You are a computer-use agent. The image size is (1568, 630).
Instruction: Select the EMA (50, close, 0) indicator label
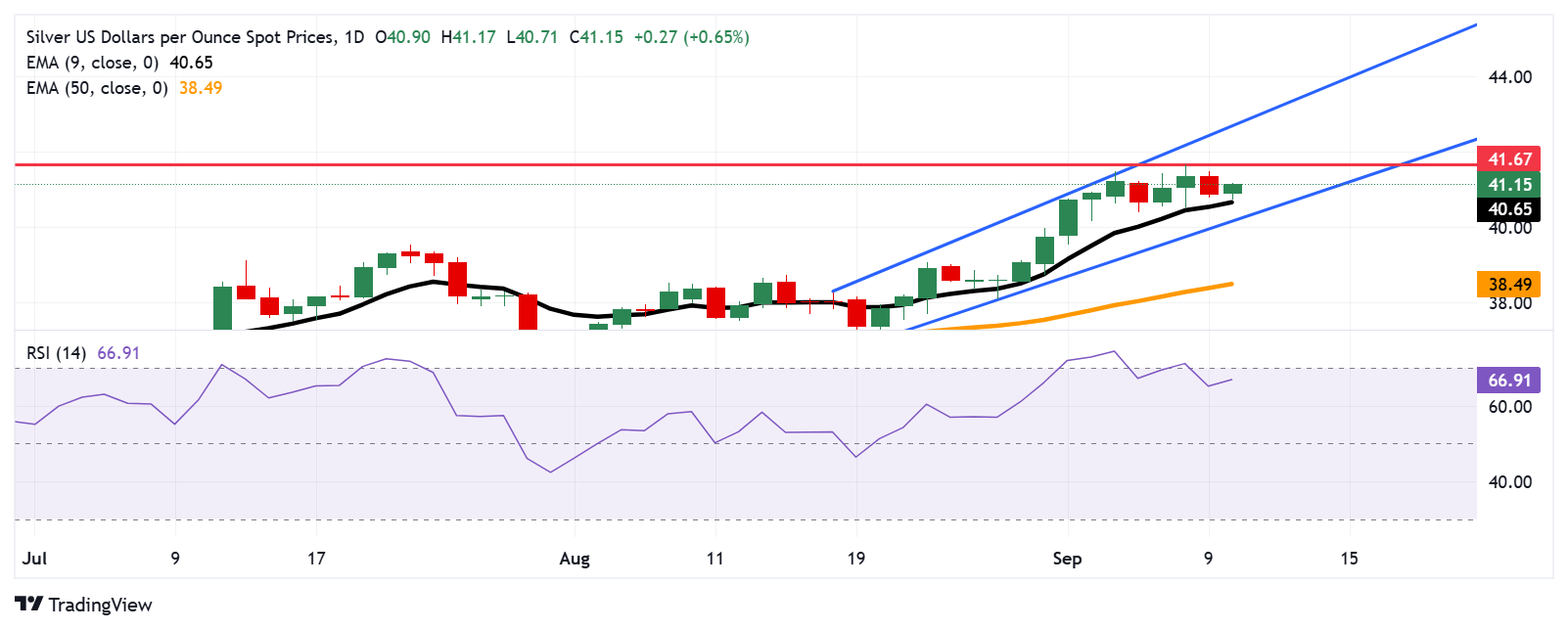coord(97,88)
